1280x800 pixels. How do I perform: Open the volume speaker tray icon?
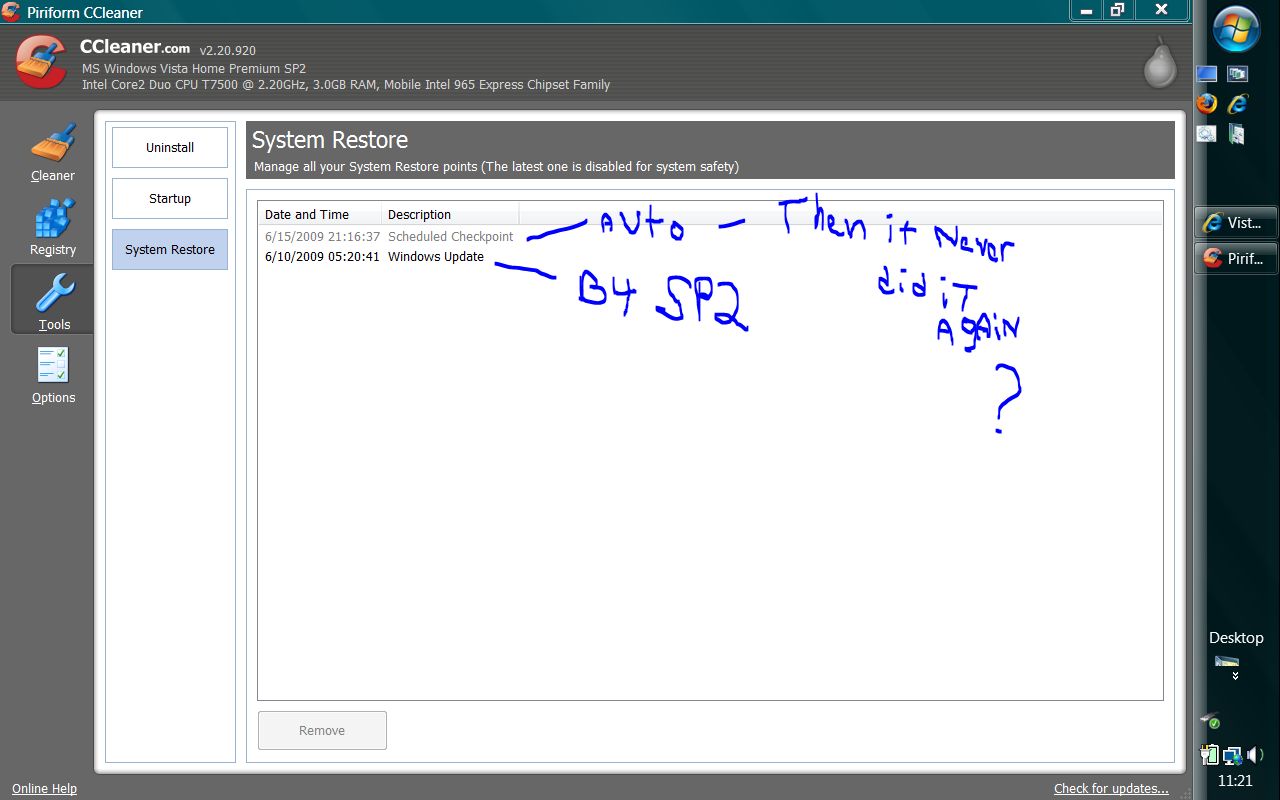[x=1255, y=755]
